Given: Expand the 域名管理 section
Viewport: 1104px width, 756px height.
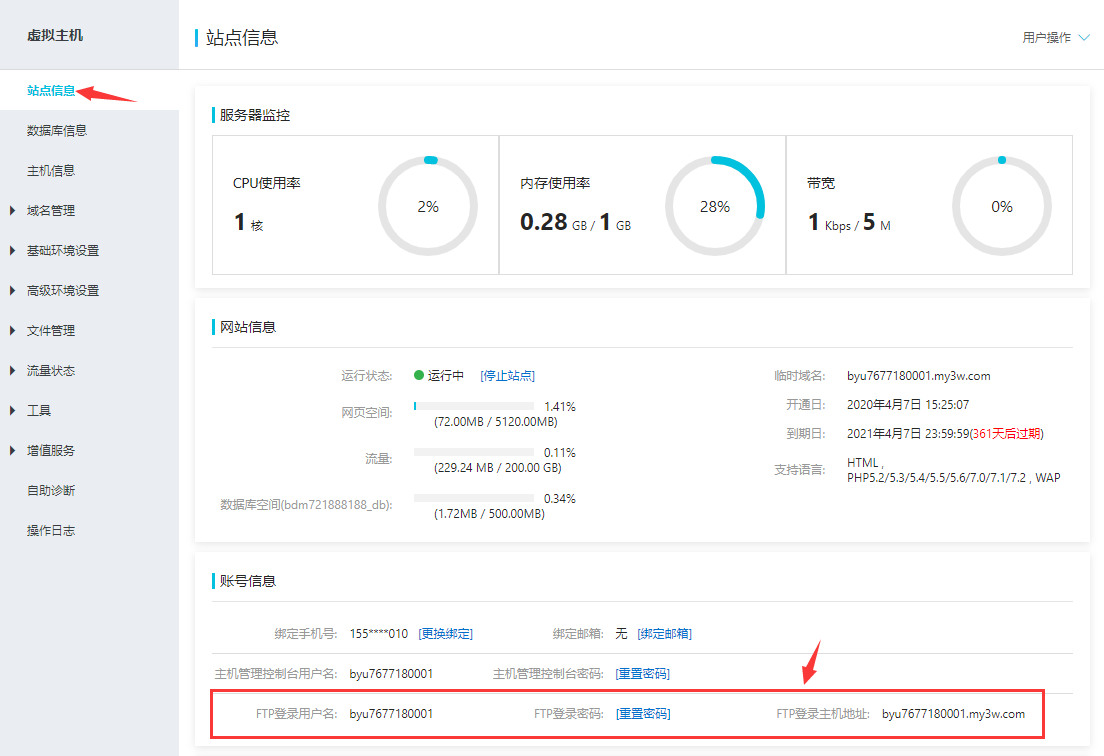Looking at the screenshot, I should click(51, 211).
